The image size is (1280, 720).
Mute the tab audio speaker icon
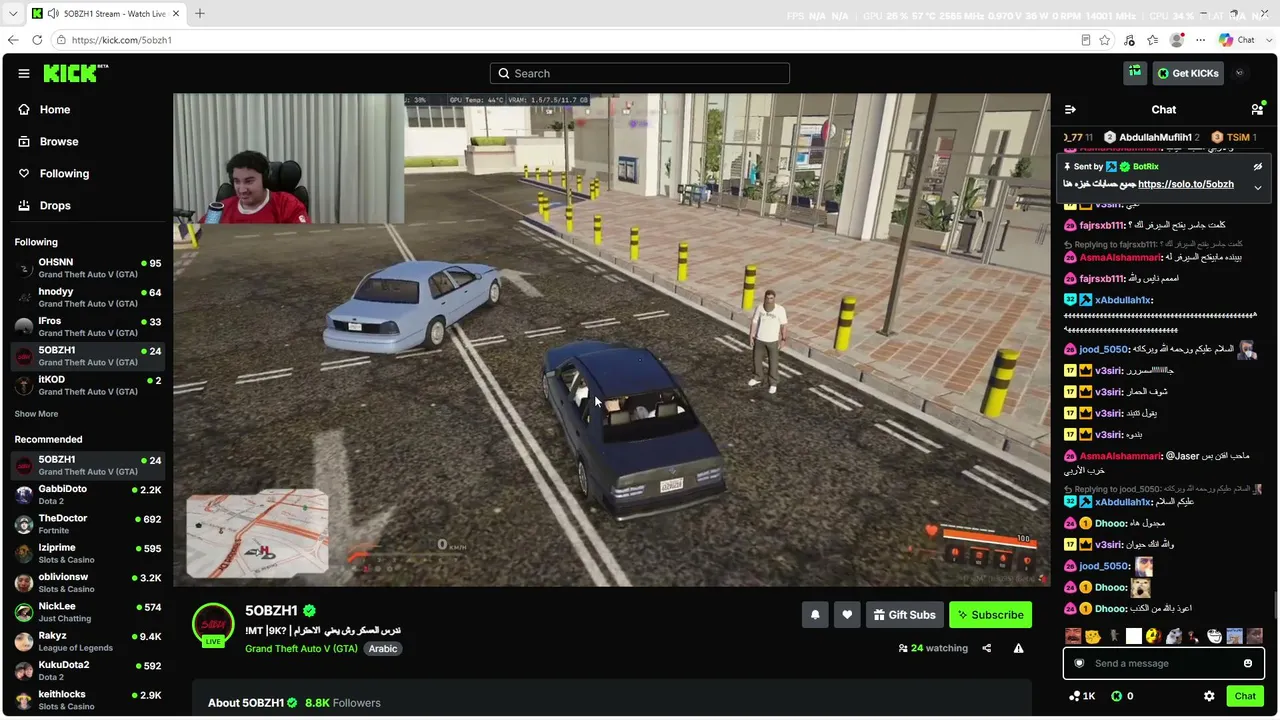(52, 14)
